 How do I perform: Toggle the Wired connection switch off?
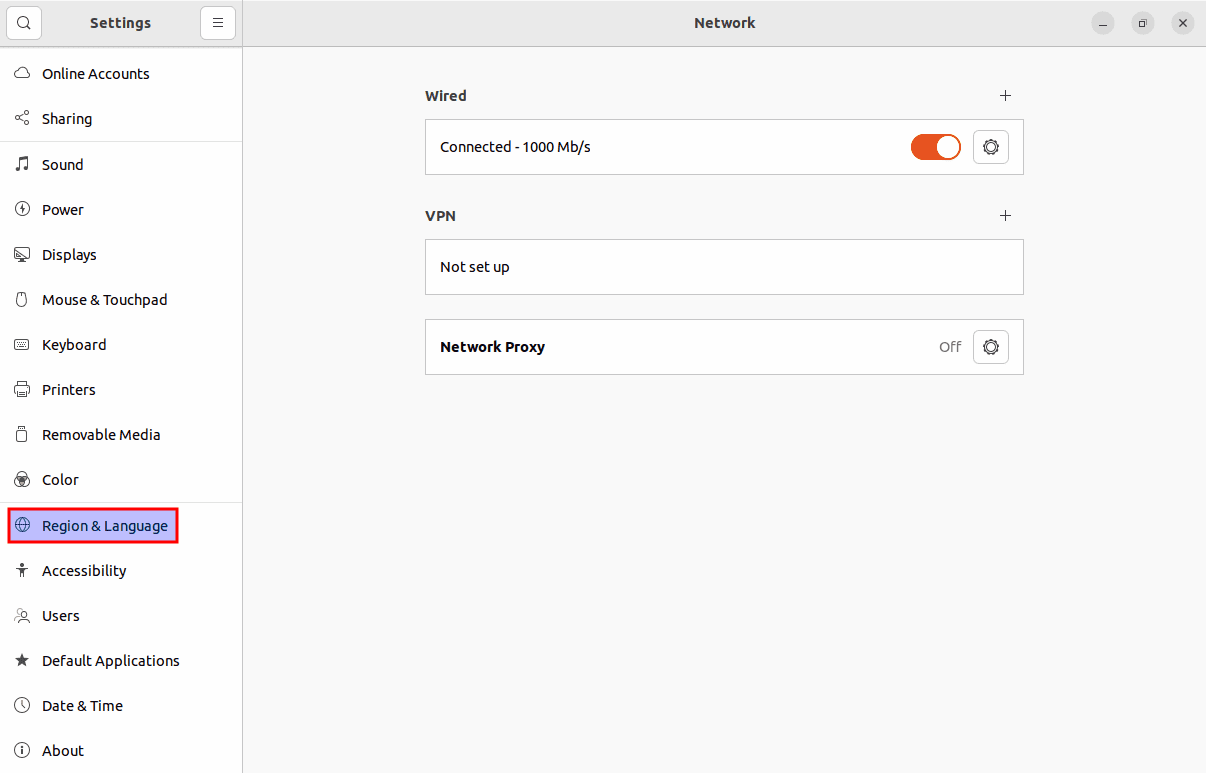[935, 147]
